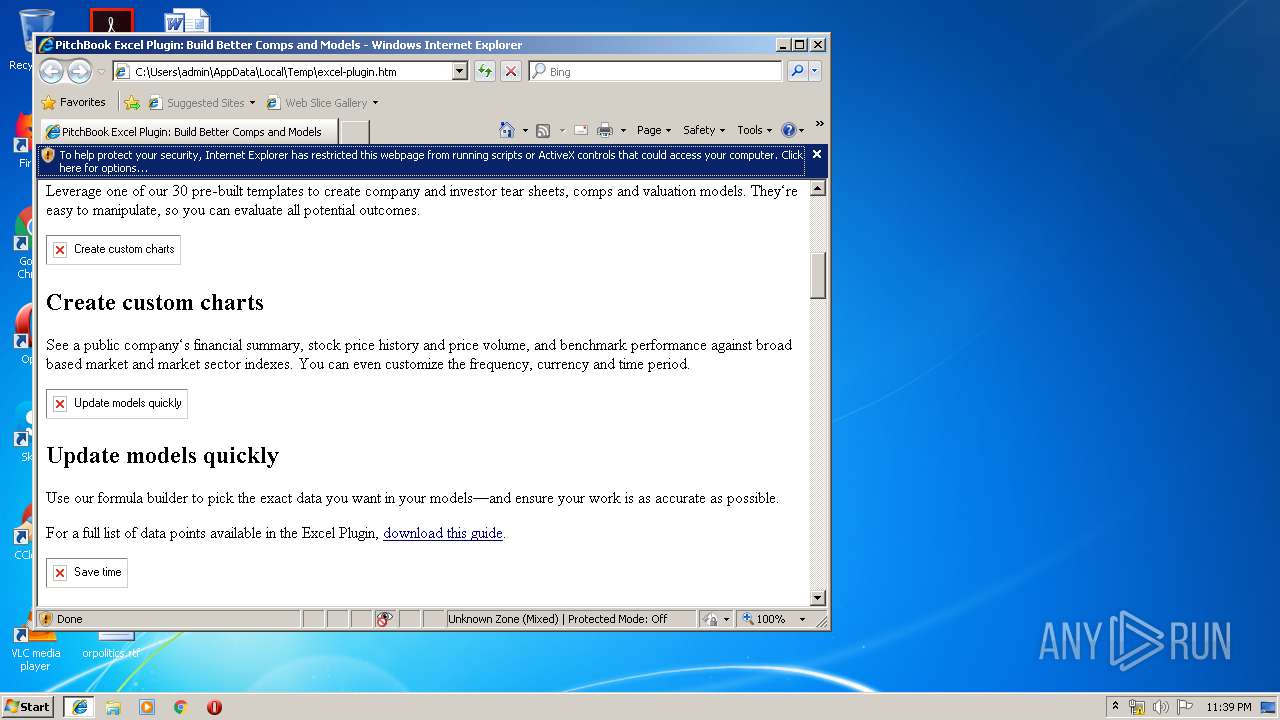Click the 'Update models quickly' heading
Screen dimensions: 1280x720
[163, 455]
